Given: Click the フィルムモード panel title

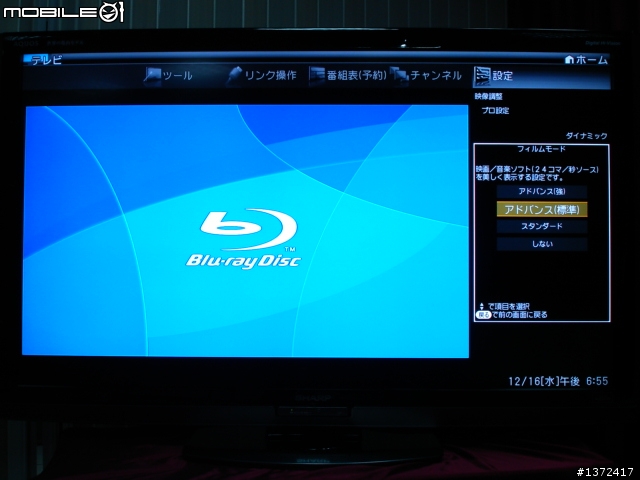Looking at the screenshot, I should 541,149.
